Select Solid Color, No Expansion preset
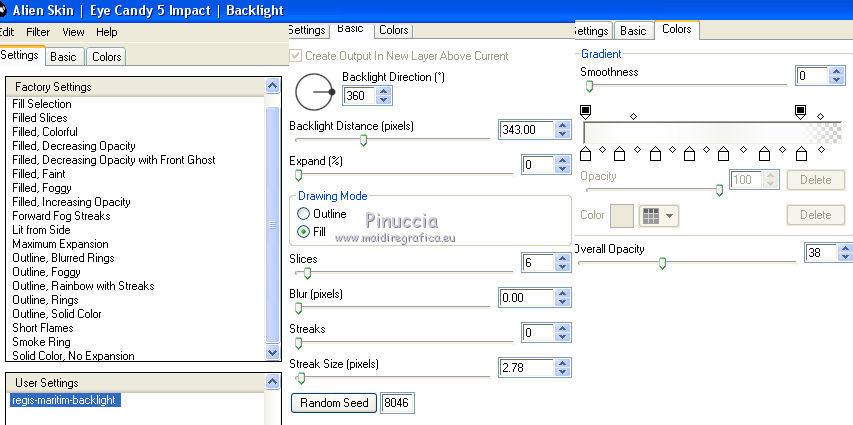Viewport: 853px width, 425px height. tap(73, 356)
